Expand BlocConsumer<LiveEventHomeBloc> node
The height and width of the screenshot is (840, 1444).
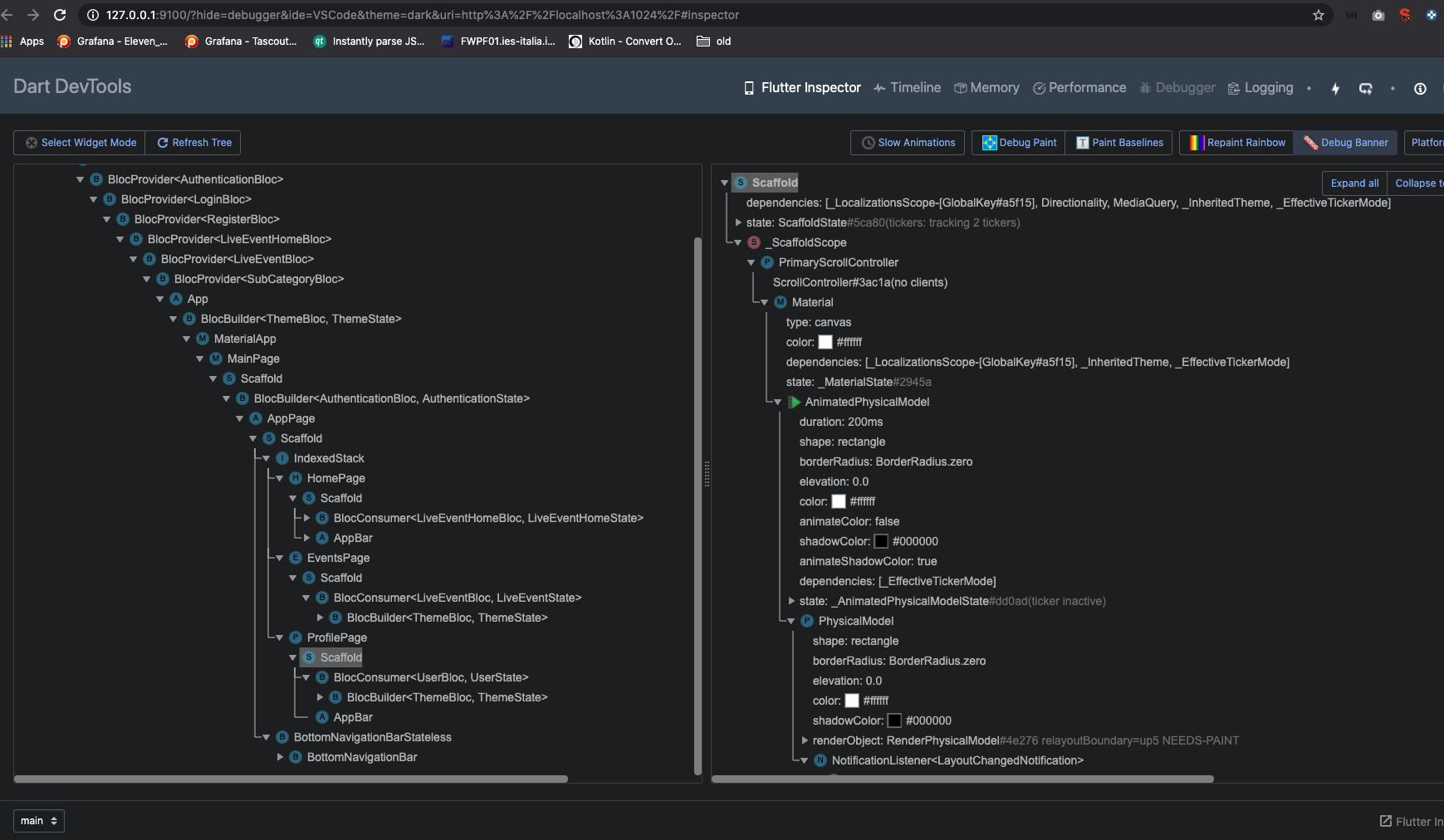306,518
